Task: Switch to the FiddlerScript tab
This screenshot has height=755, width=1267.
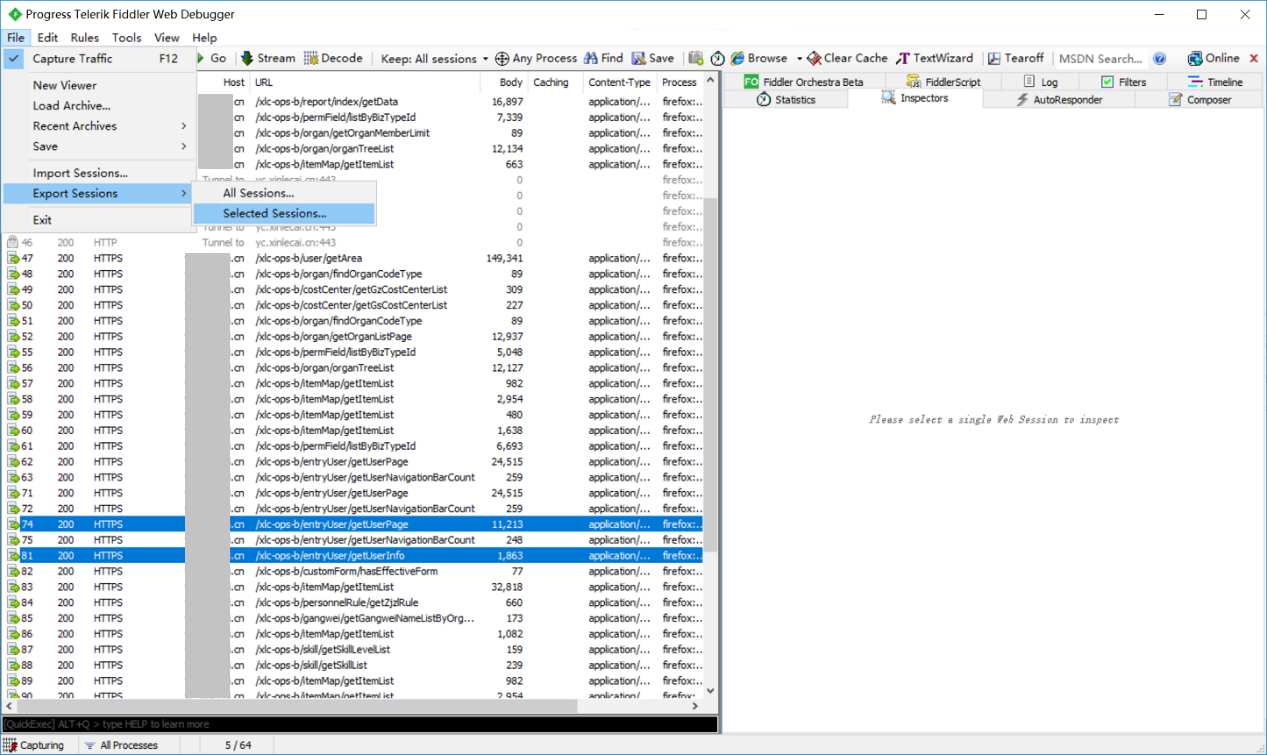Action: [x=943, y=82]
